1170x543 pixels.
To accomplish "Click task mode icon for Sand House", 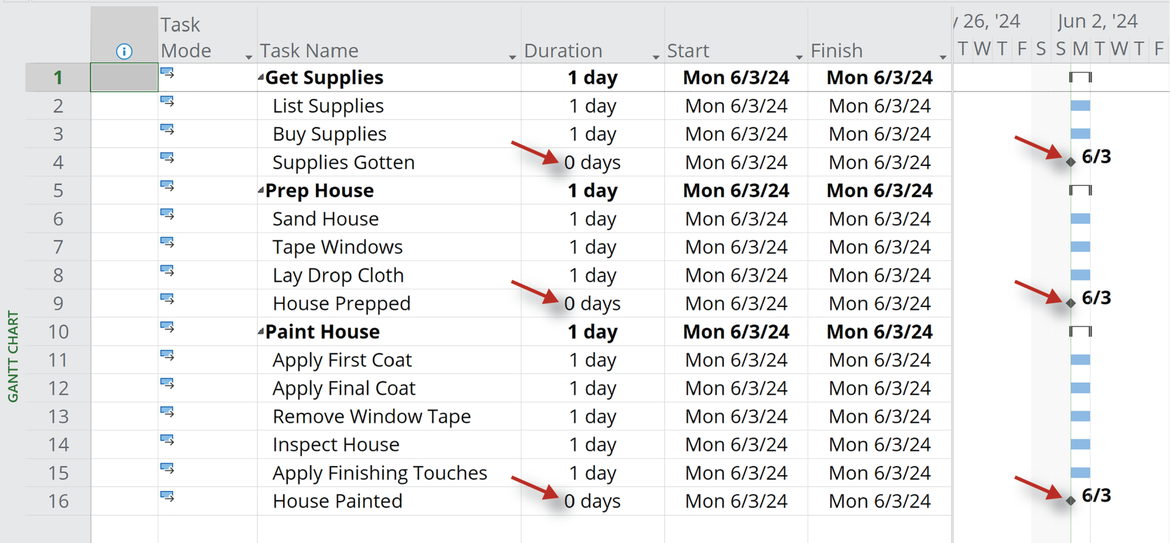I will click(167, 215).
